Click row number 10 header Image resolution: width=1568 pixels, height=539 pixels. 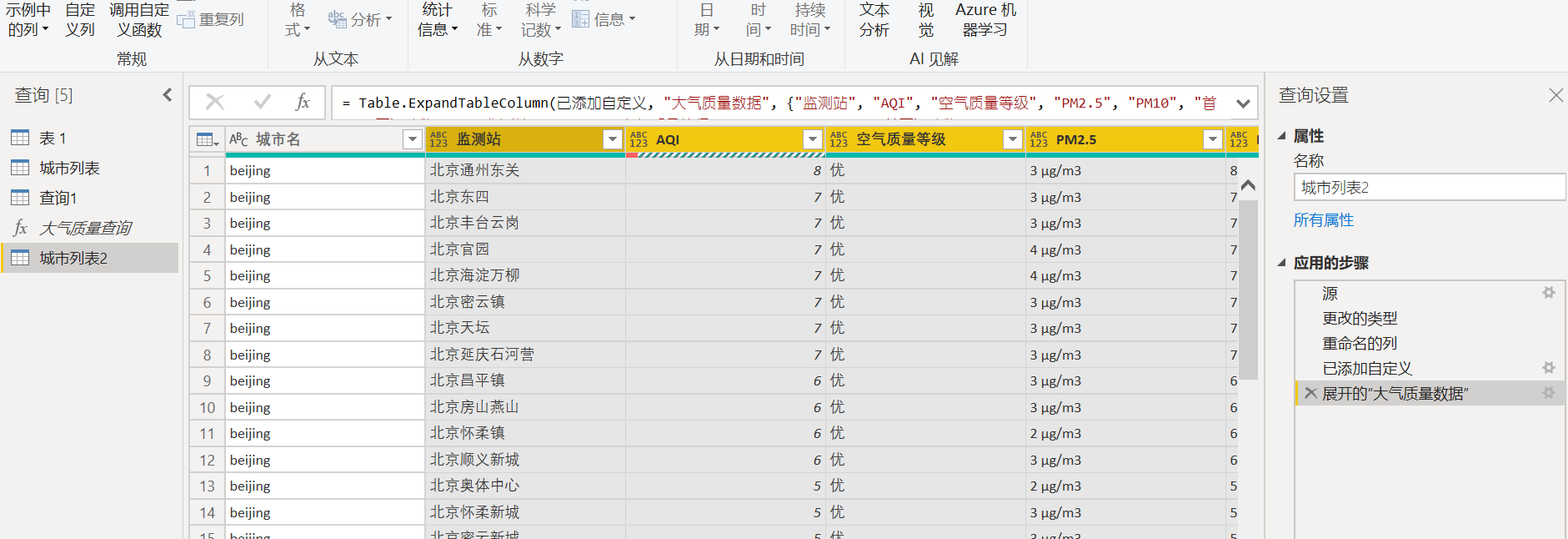pos(207,407)
